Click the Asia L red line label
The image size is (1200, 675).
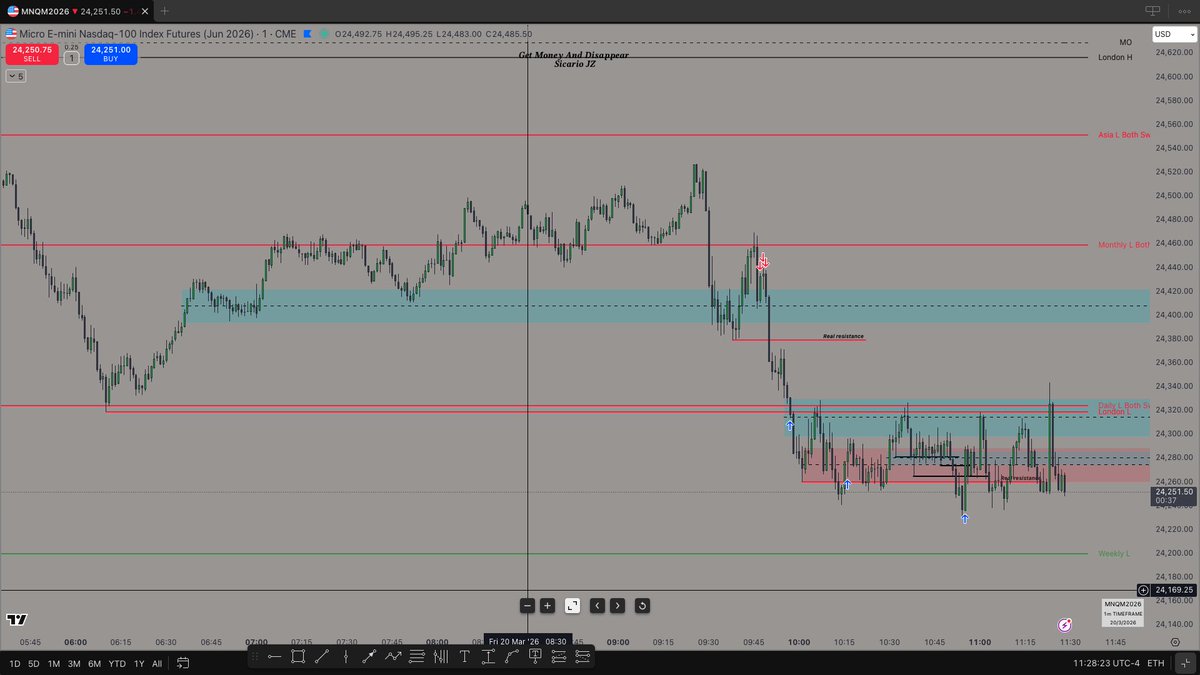(x=1124, y=134)
